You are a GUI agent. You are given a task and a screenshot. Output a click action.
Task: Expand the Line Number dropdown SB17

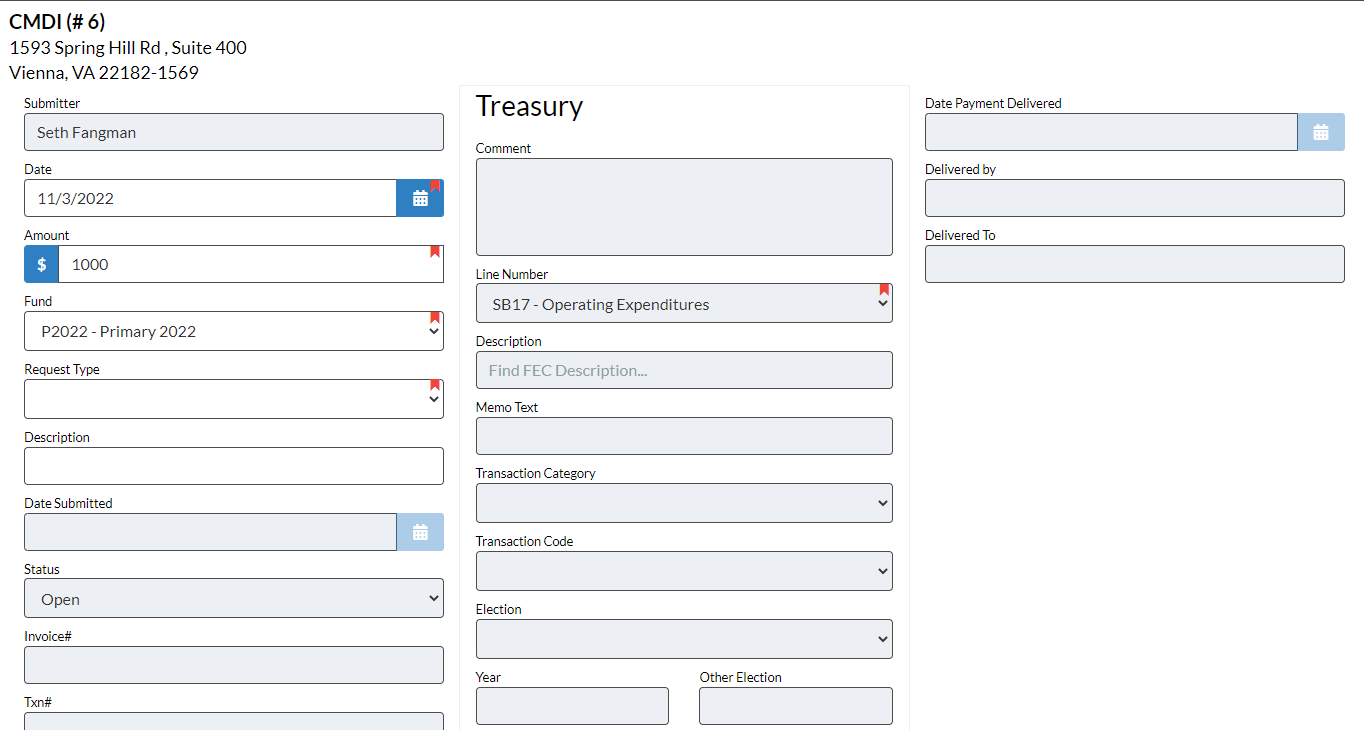(684, 303)
